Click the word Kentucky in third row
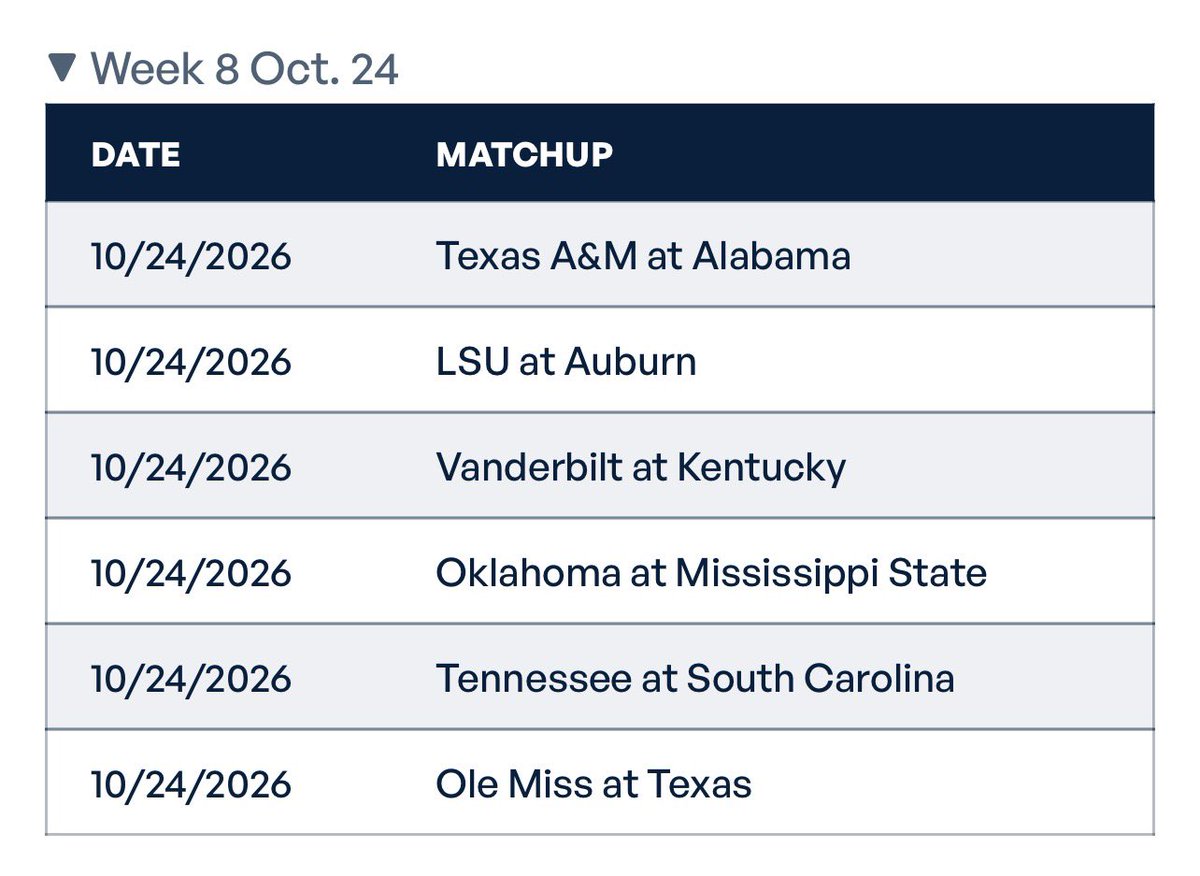The height and width of the screenshot is (876, 1200). [x=761, y=467]
